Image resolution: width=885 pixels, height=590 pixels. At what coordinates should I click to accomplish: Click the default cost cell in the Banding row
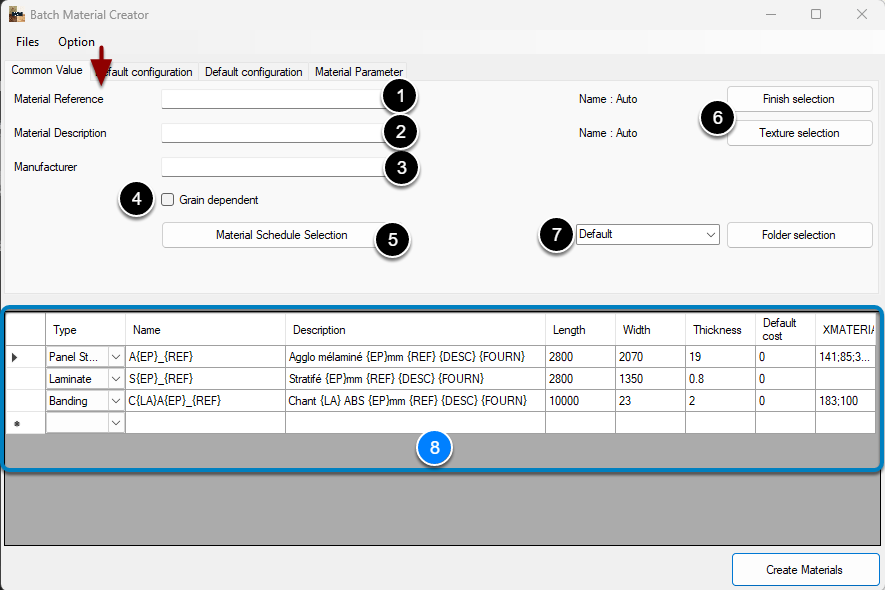(785, 401)
